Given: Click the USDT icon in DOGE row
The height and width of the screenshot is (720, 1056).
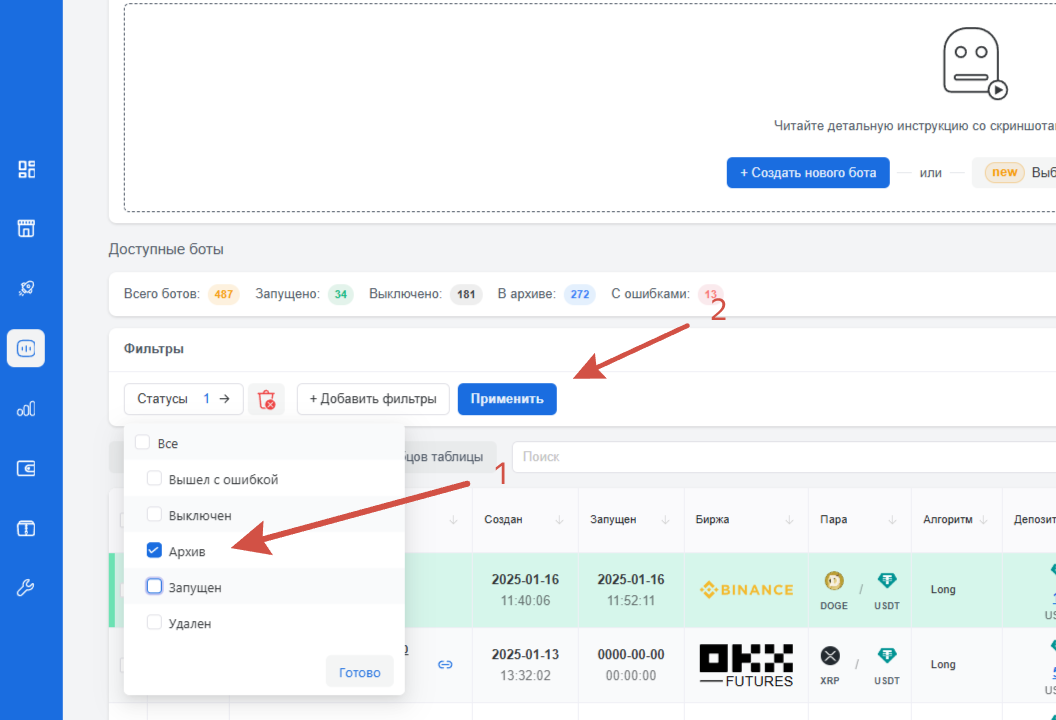Looking at the screenshot, I should pyautogui.click(x=887, y=581).
